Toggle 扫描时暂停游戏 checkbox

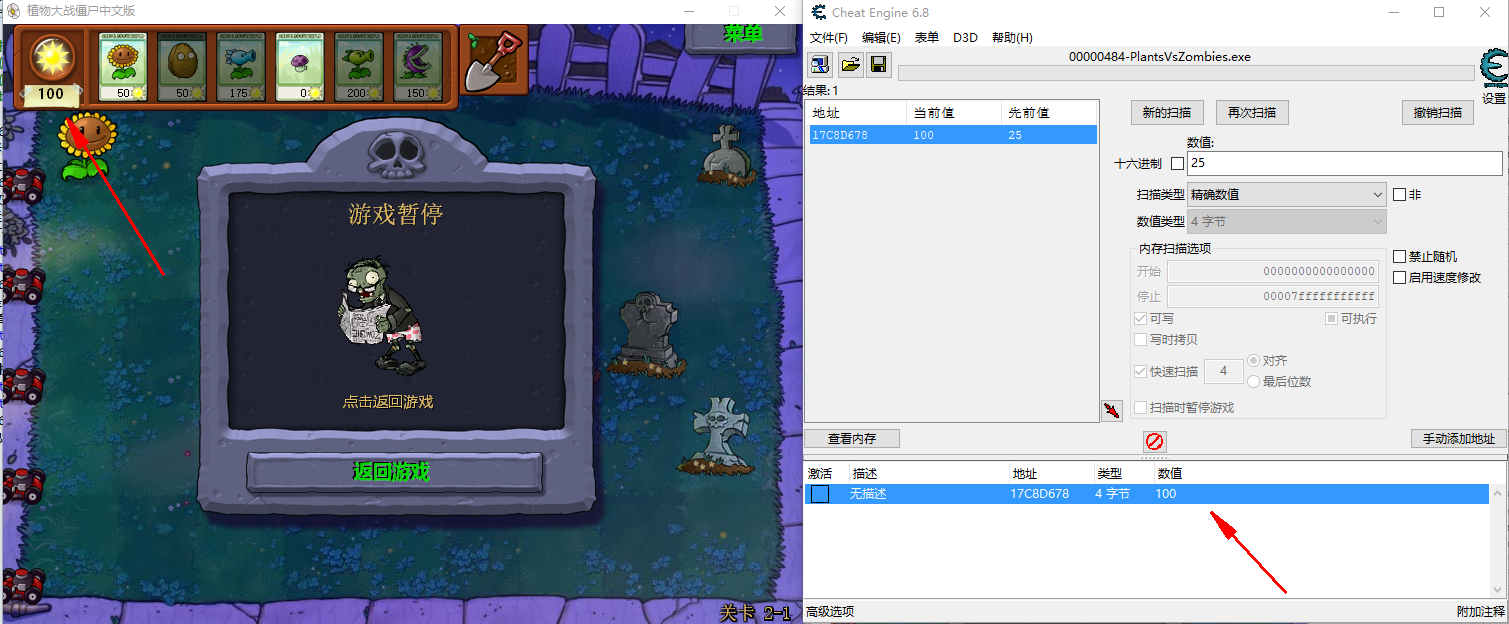pos(1141,407)
